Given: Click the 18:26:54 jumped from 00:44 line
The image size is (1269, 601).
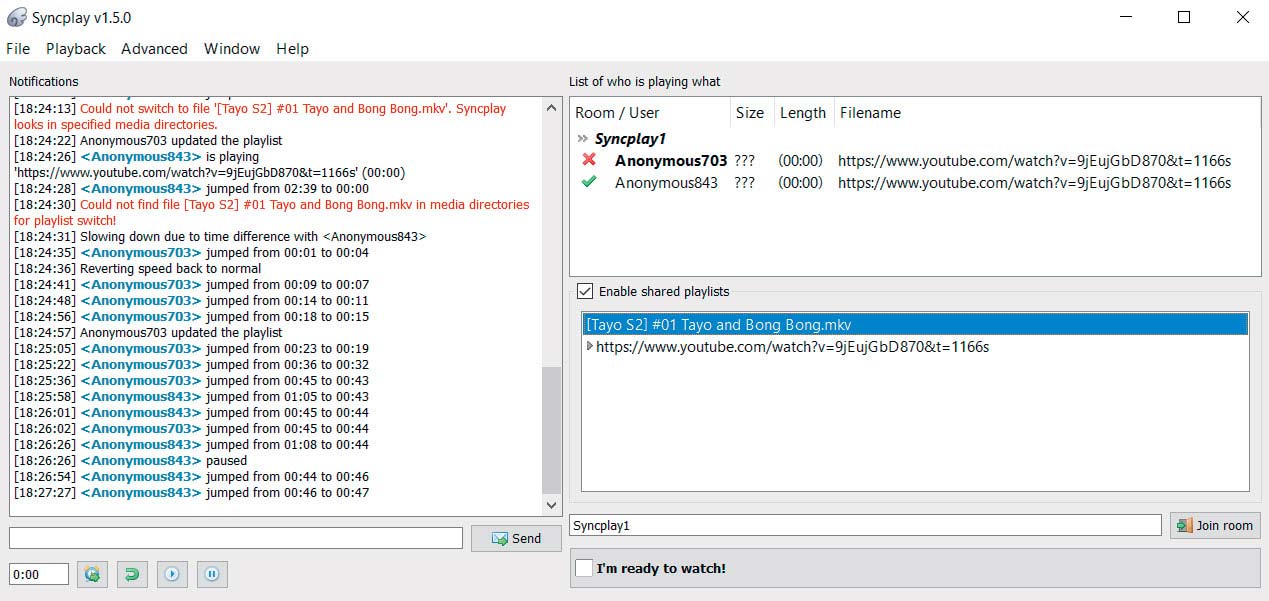Looking at the screenshot, I should tap(191, 476).
